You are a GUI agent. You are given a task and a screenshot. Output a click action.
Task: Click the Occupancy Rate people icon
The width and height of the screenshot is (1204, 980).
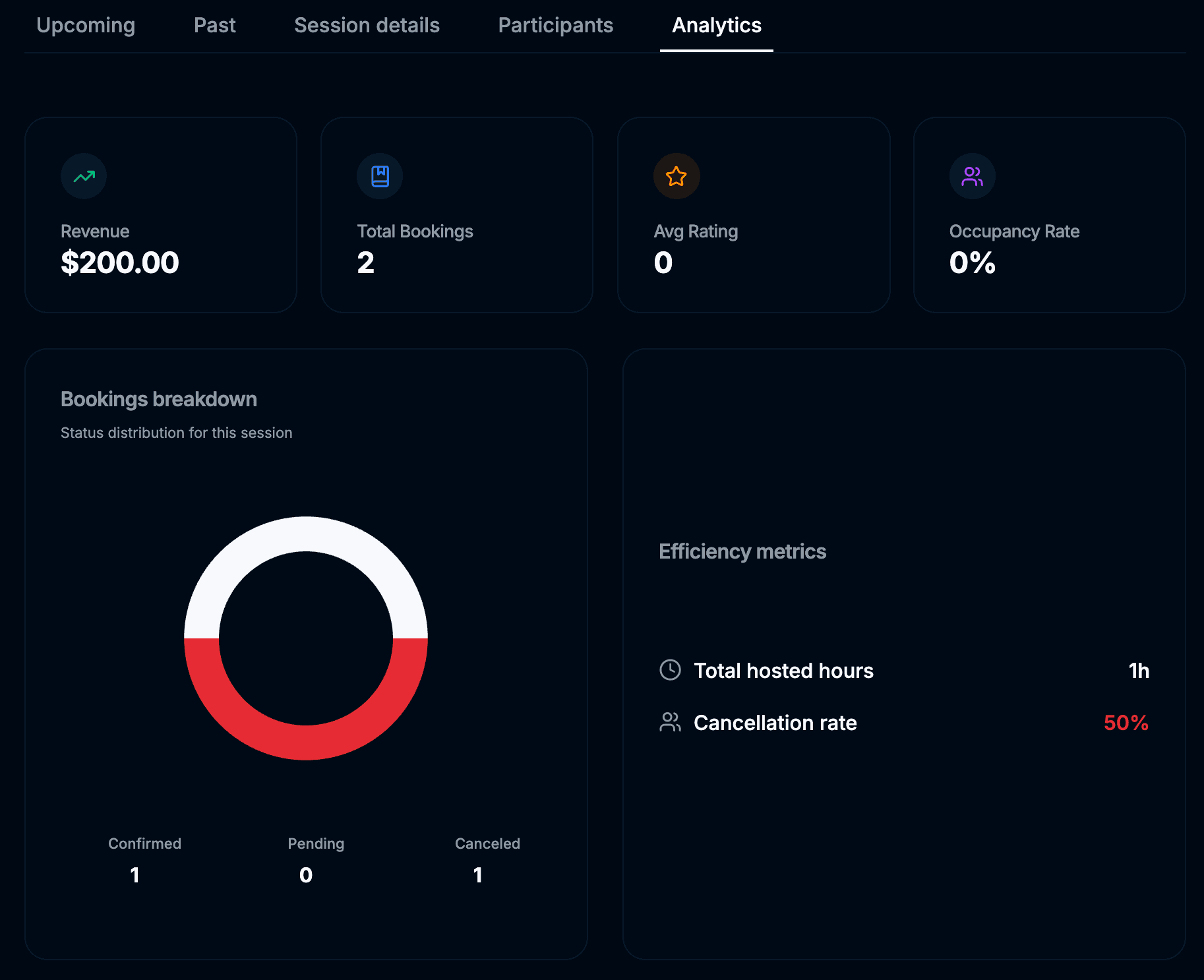point(972,176)
